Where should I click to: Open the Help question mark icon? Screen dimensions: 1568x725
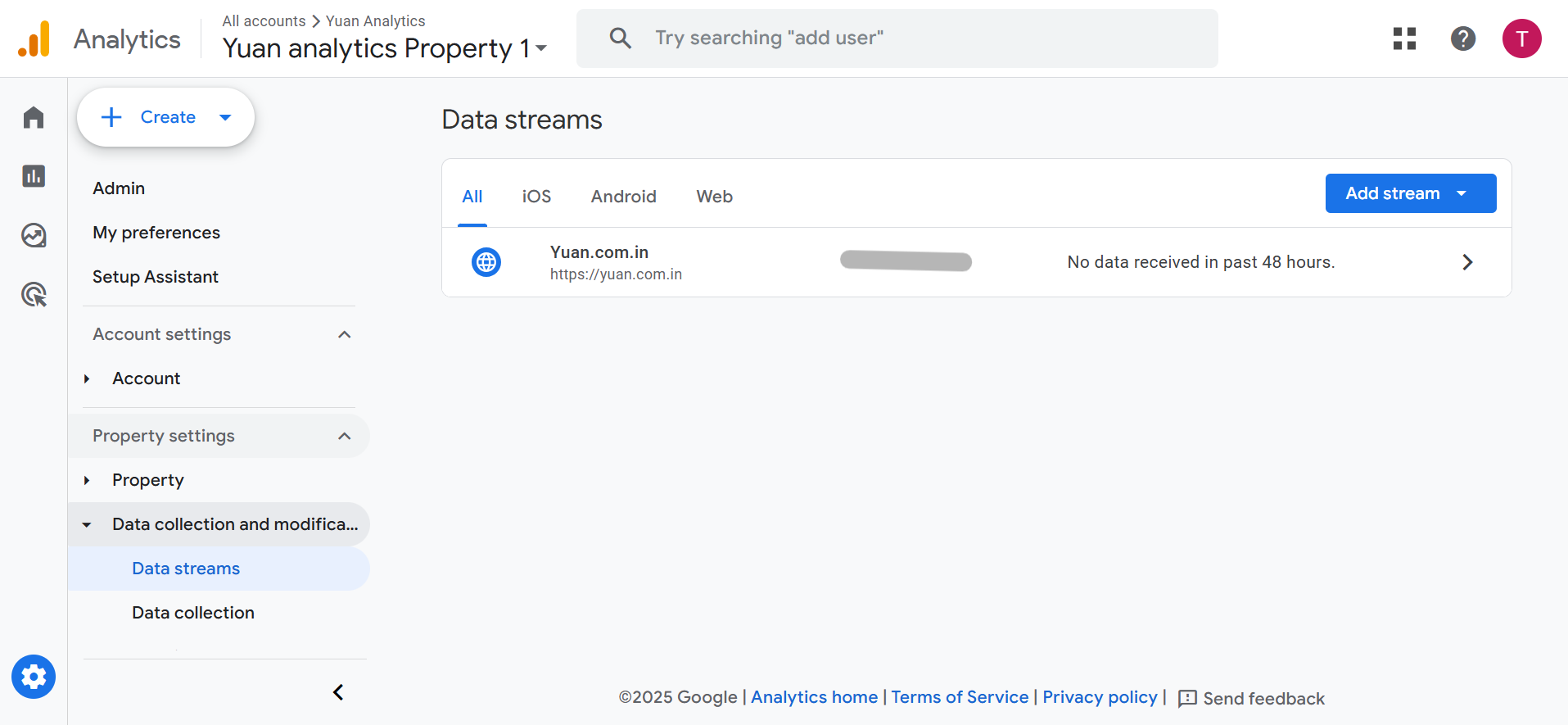point(1462,39)
